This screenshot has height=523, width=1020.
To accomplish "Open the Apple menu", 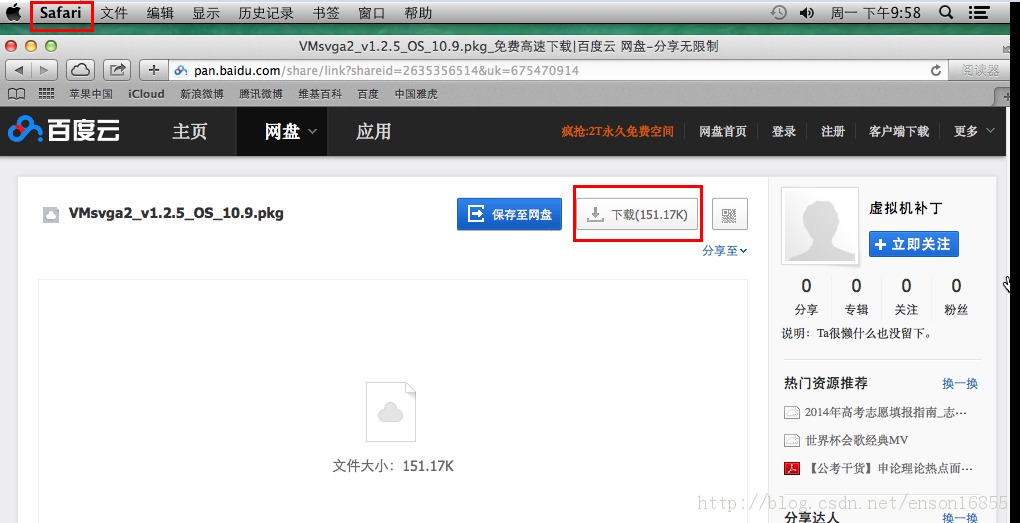I will [x=13, y=12].
